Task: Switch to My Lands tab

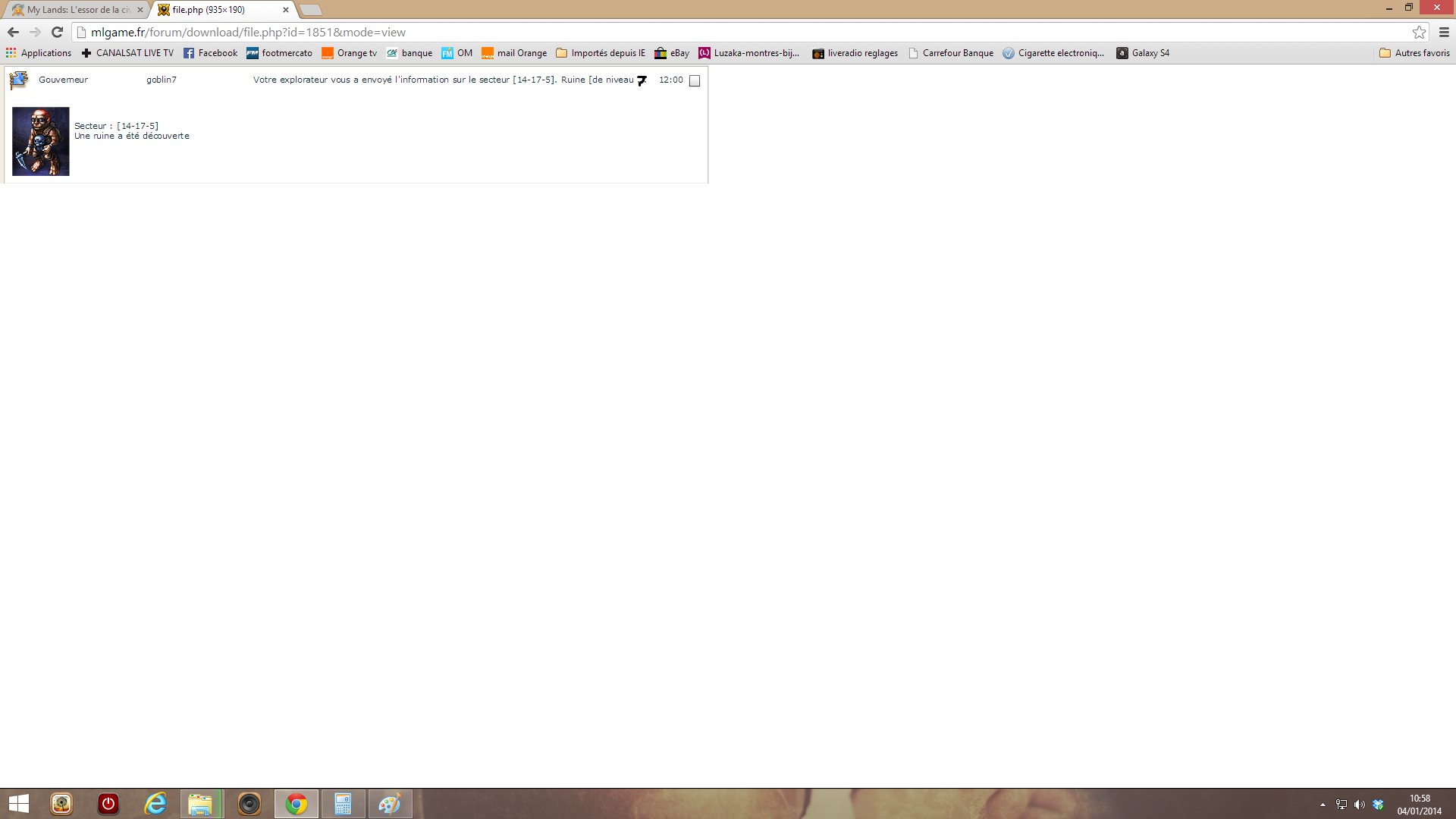Action: click(x=76, y=10)
